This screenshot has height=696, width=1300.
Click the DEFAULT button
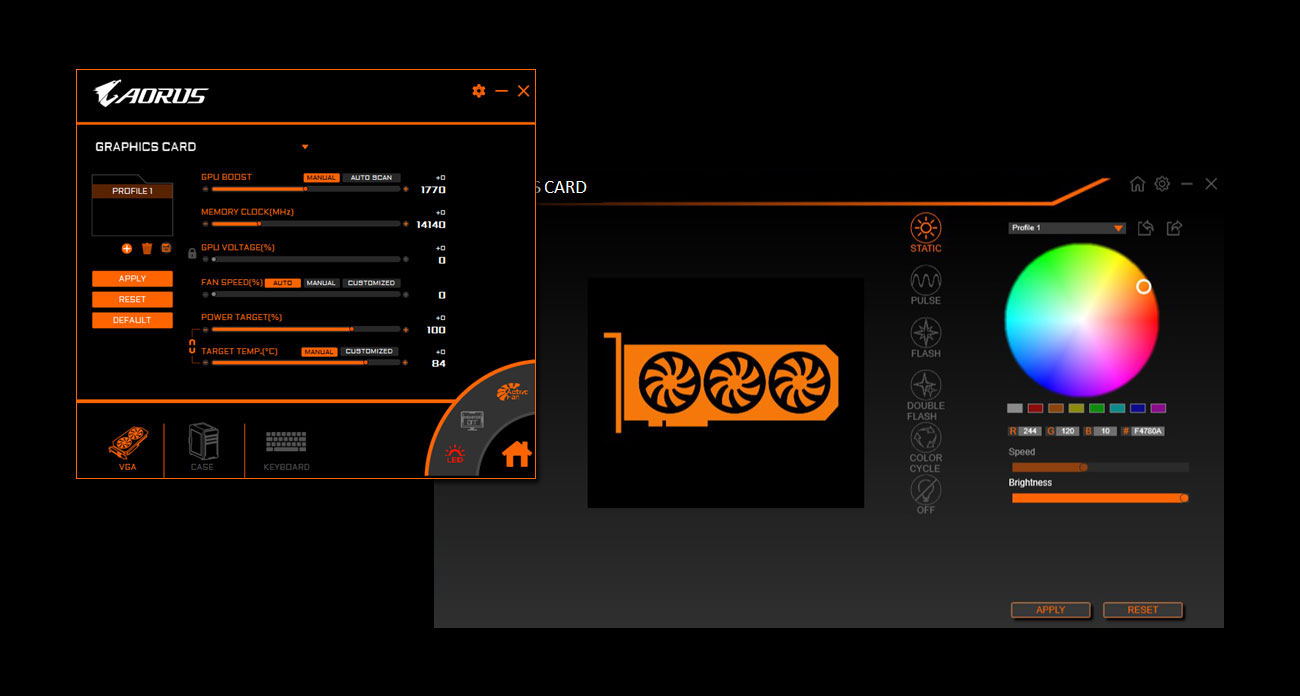[132, 320]
